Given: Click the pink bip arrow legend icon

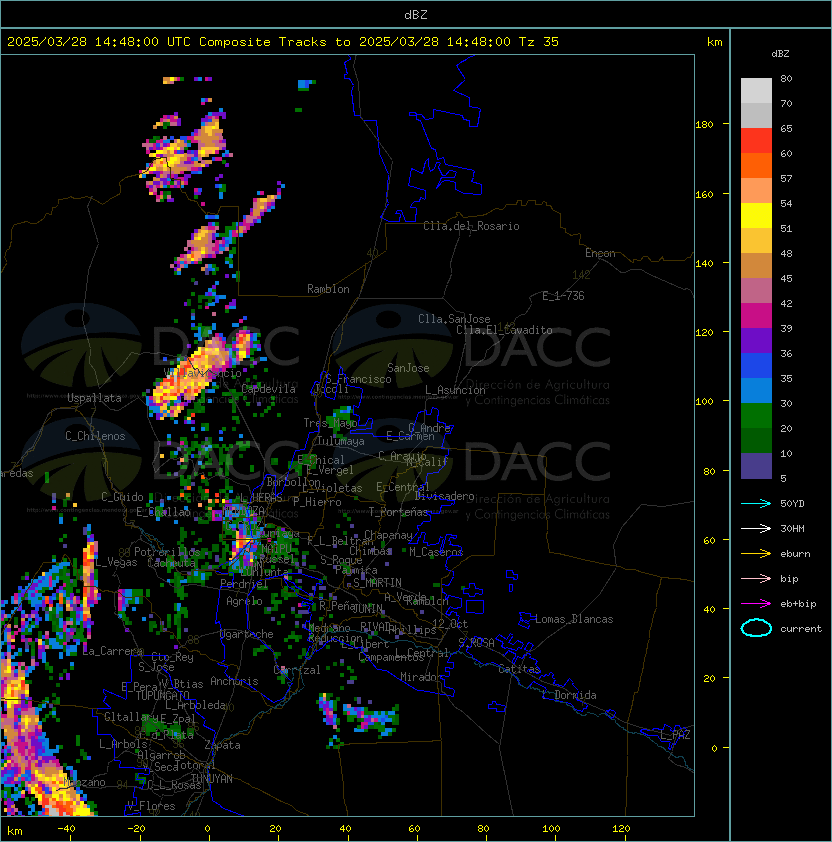Looking at the screenshot, I should 756,578.
